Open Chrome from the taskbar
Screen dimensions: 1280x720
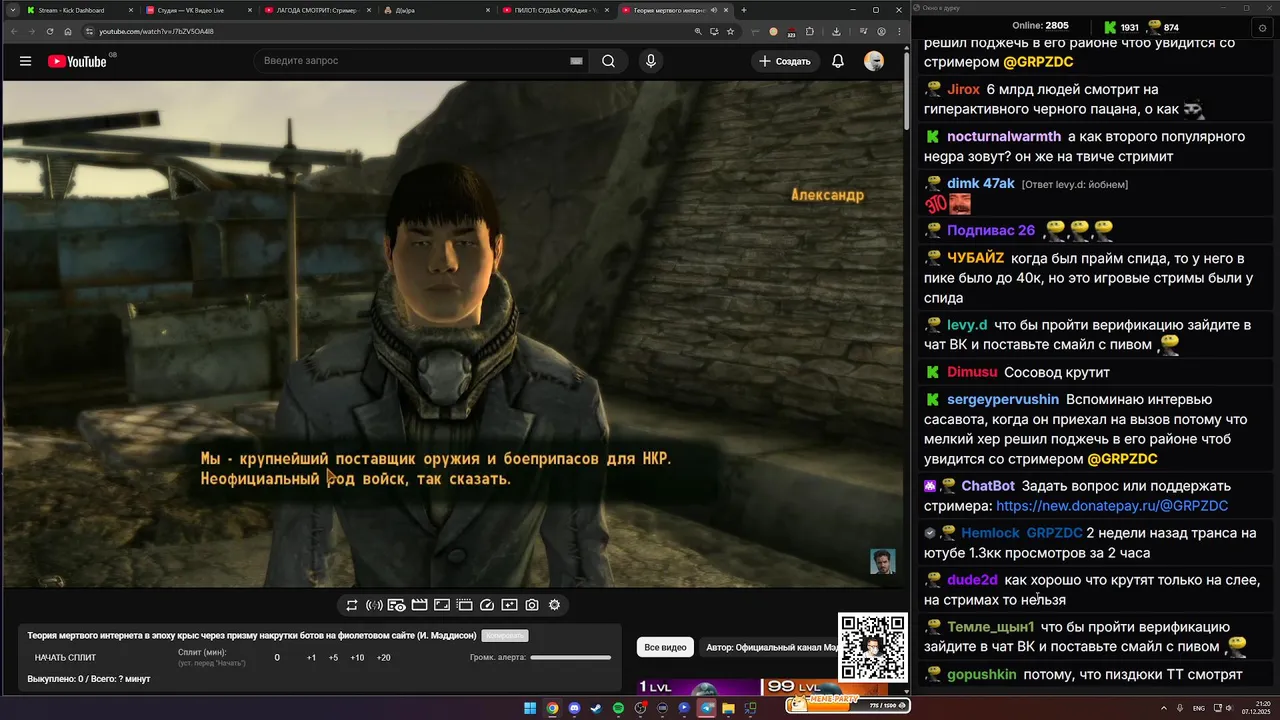tap(552, 708)
